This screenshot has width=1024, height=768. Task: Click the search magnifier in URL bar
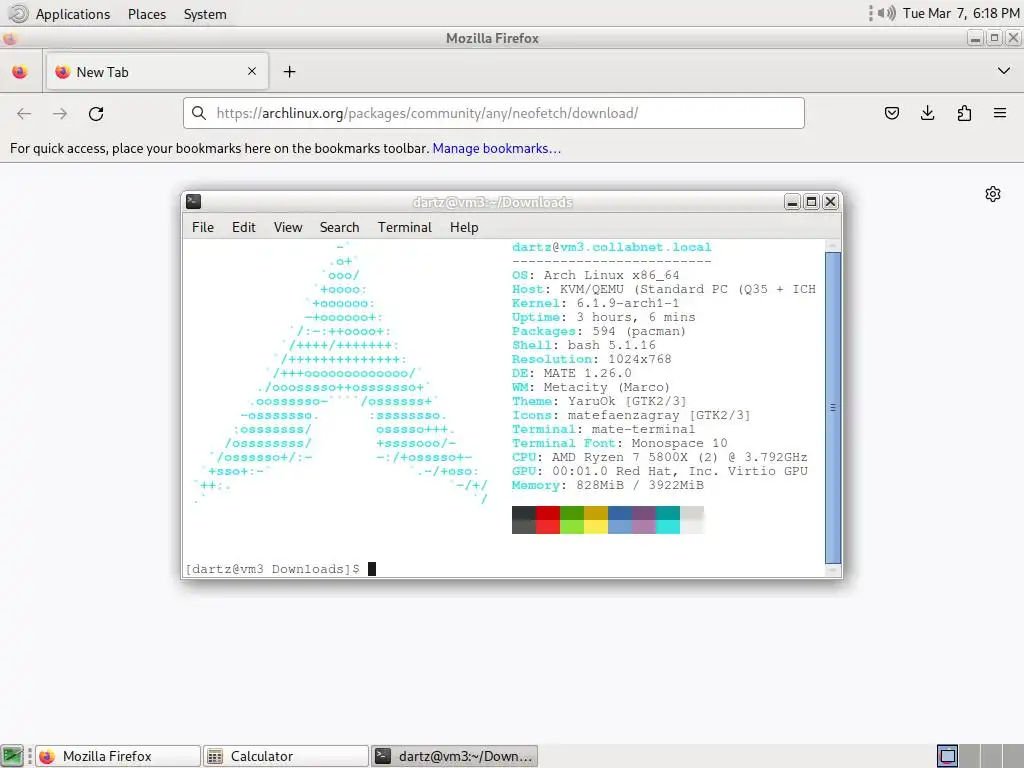199,113
